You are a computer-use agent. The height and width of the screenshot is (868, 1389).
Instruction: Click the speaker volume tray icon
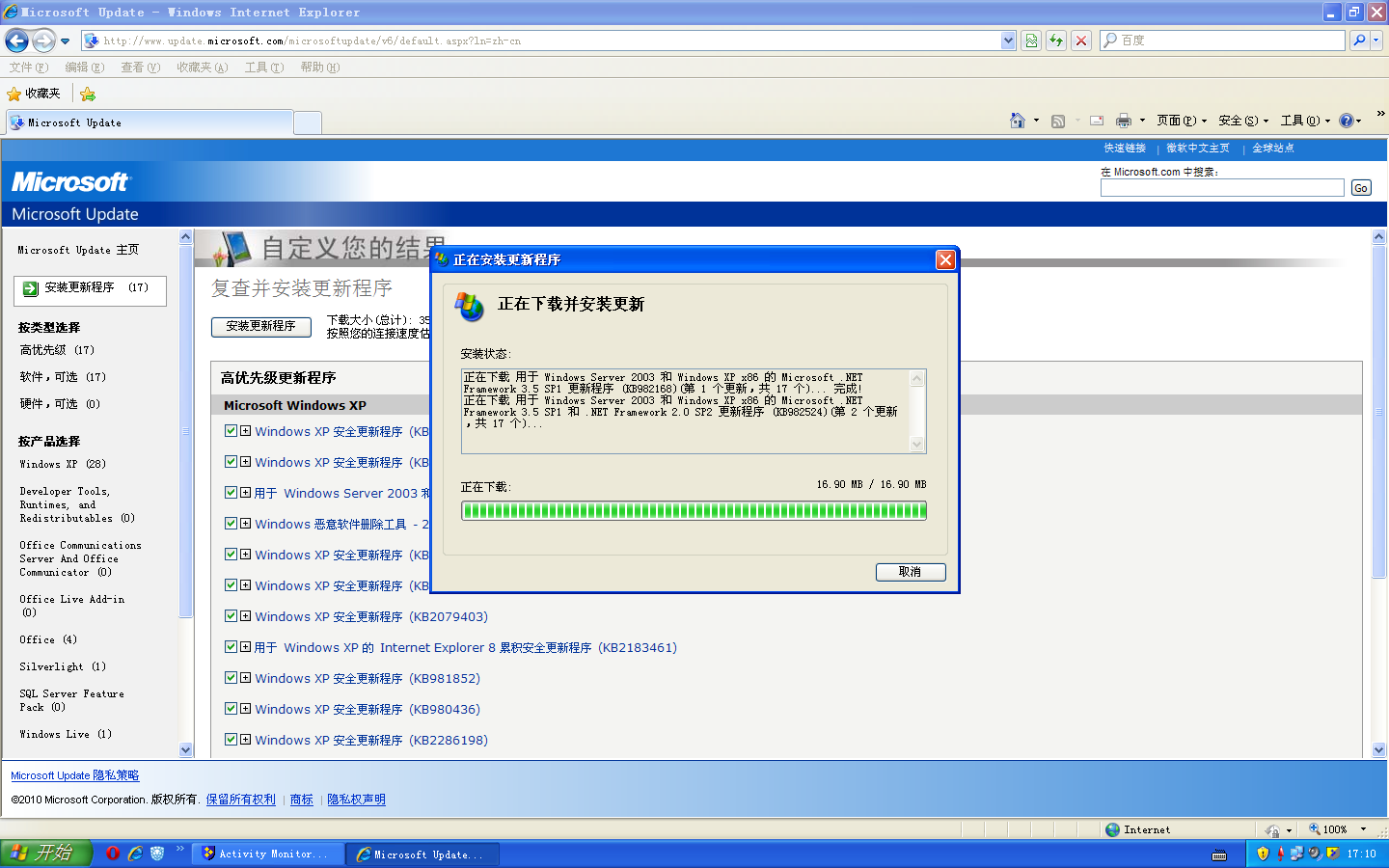pos(1315,854)
